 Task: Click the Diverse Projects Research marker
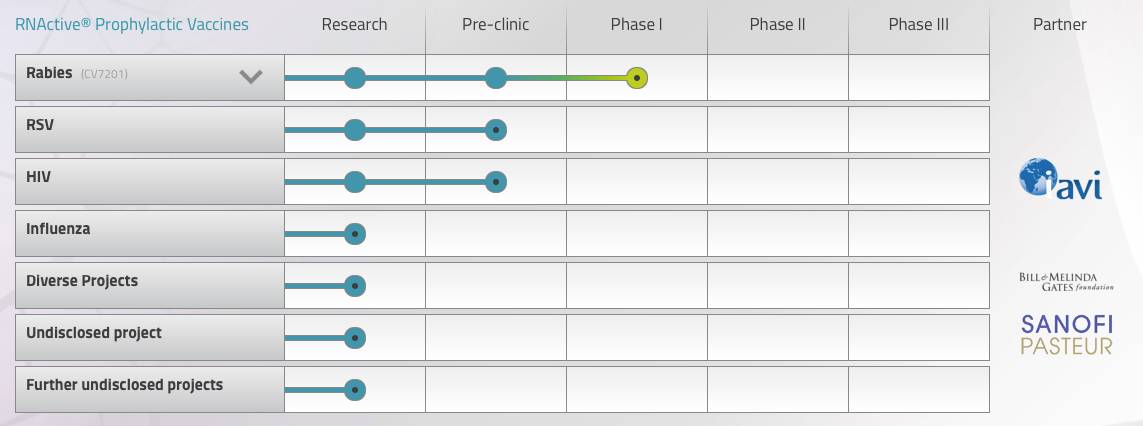pyautogui.click(x=355, y=286)
